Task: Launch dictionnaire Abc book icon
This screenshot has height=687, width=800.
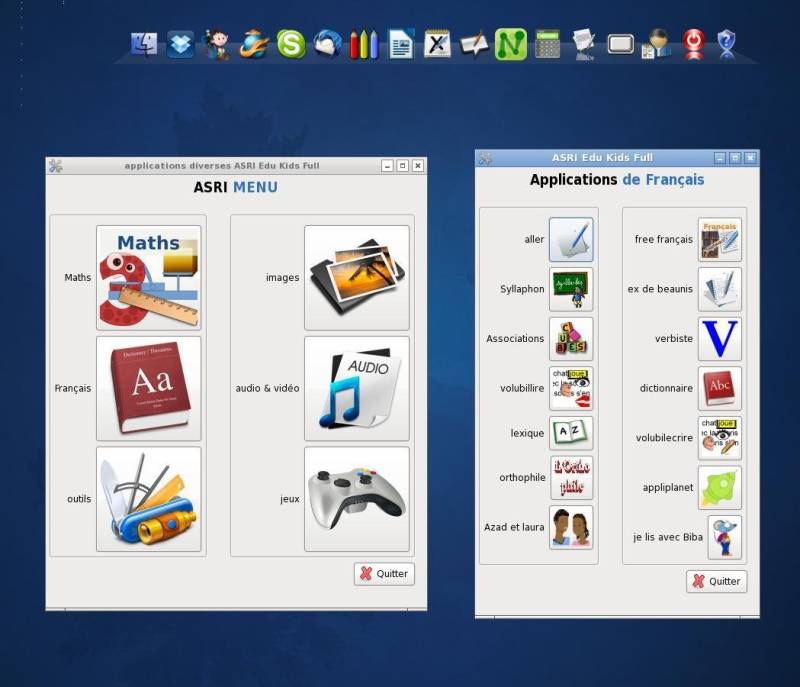Action: [x=719, y=388]
